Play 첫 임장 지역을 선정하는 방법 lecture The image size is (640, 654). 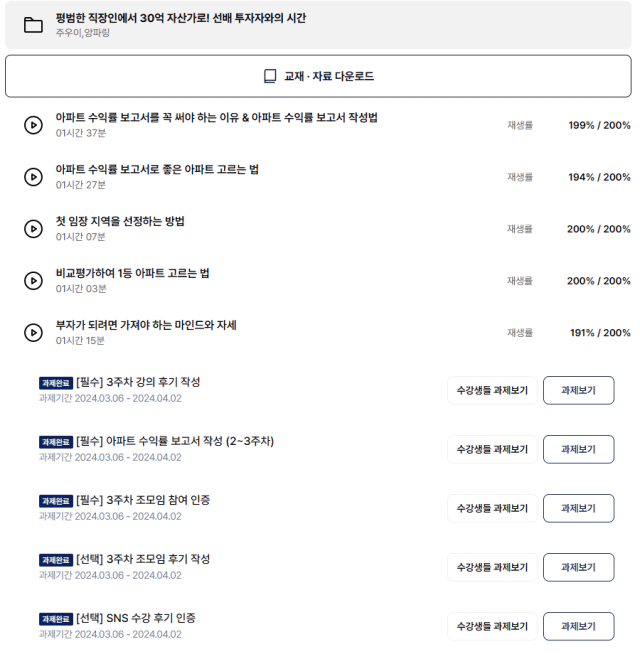(33, 229)
